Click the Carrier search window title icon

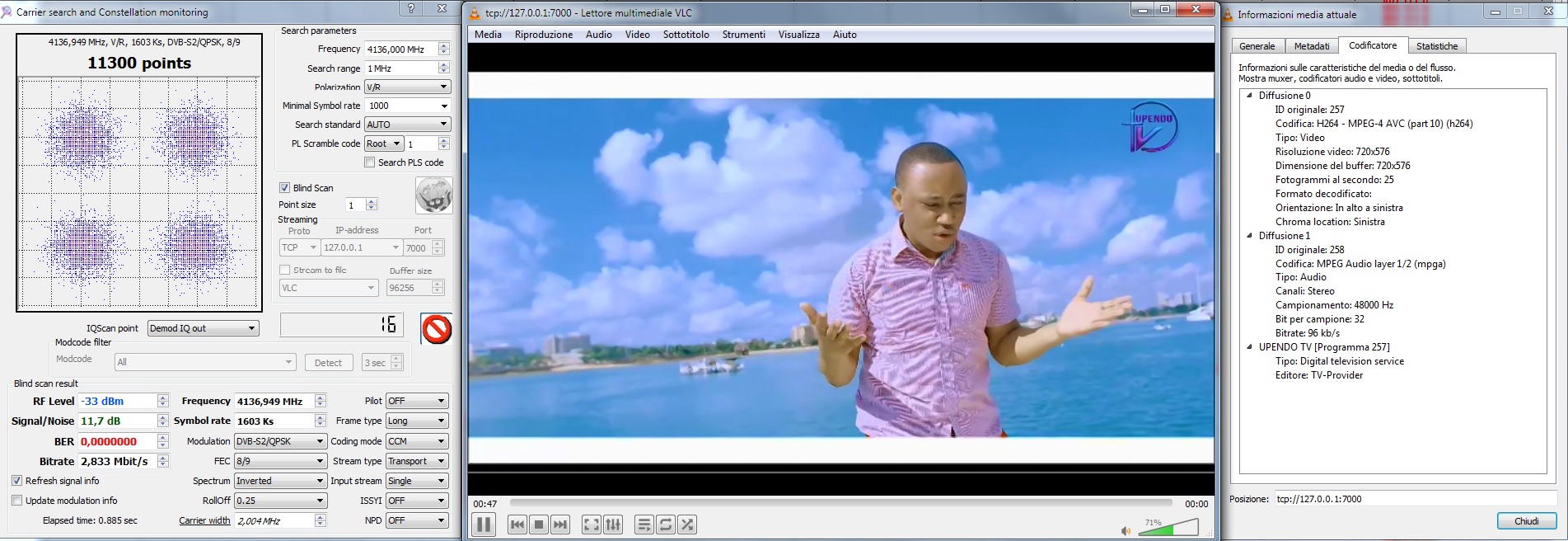(7, 12)
